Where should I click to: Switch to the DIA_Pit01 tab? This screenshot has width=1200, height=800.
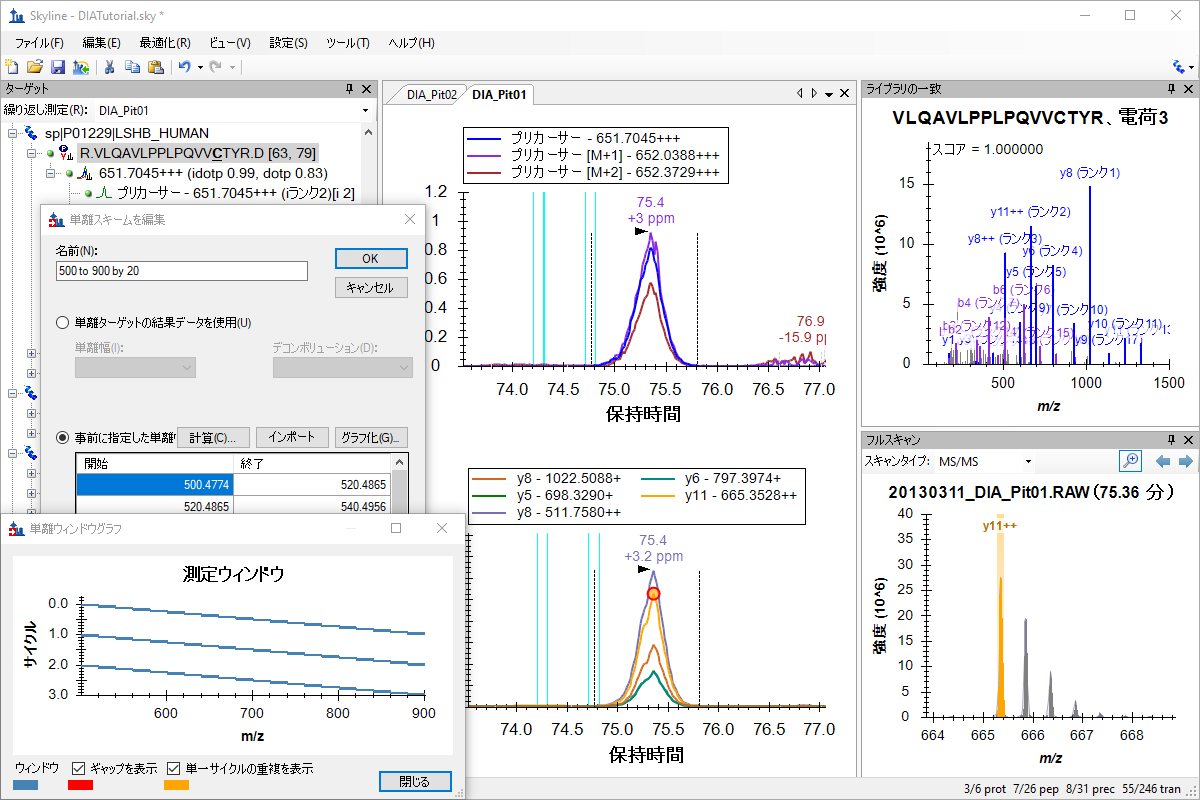500,95
